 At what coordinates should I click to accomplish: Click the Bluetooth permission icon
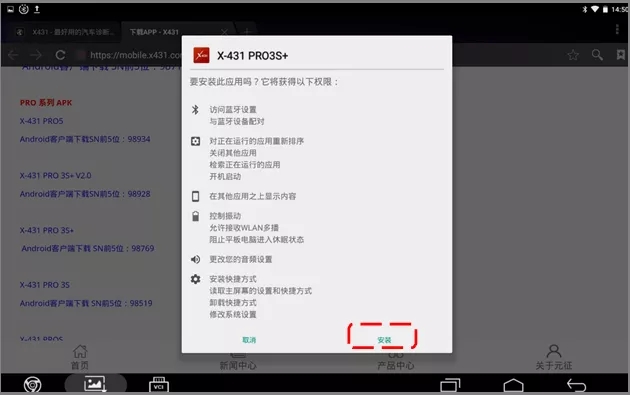(195, 110)
